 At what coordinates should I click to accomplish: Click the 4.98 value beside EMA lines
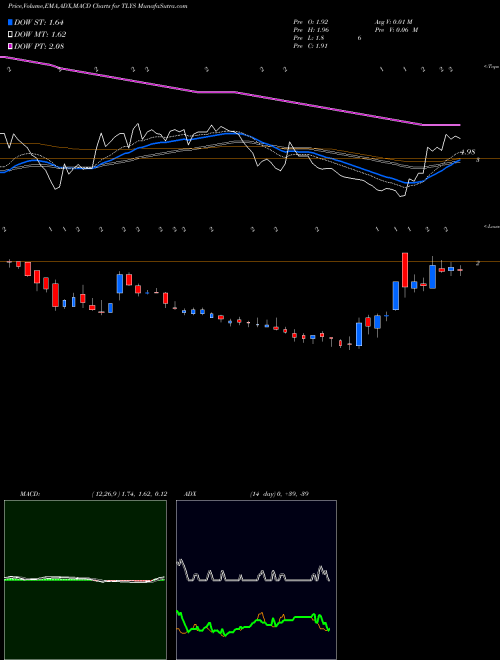coord(468,152)
